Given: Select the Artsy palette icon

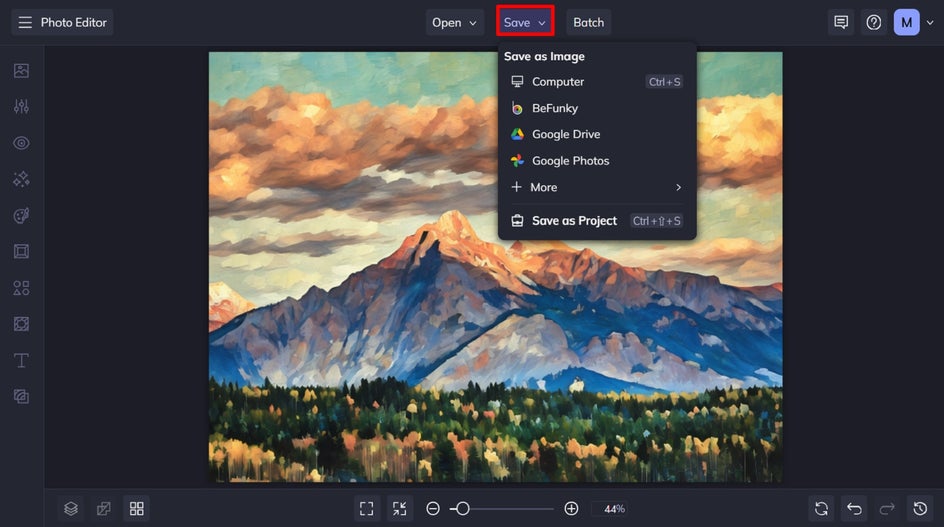Looking at the screenshot, I should pyautogui.click(x=21, y=216).
